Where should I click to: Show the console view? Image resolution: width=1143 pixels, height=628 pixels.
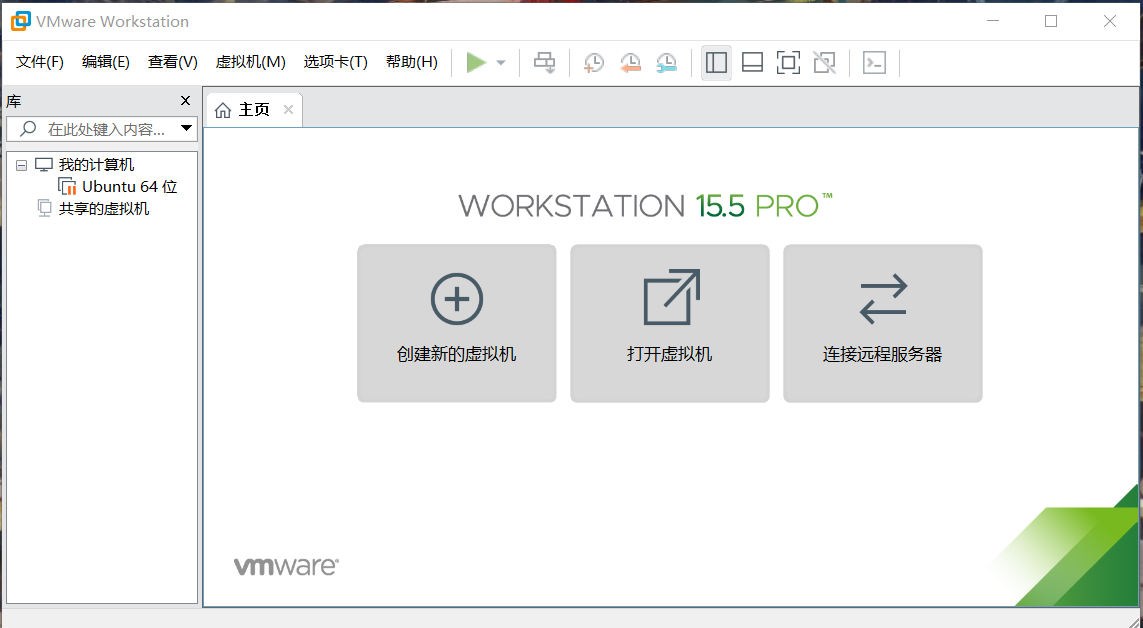875,62
